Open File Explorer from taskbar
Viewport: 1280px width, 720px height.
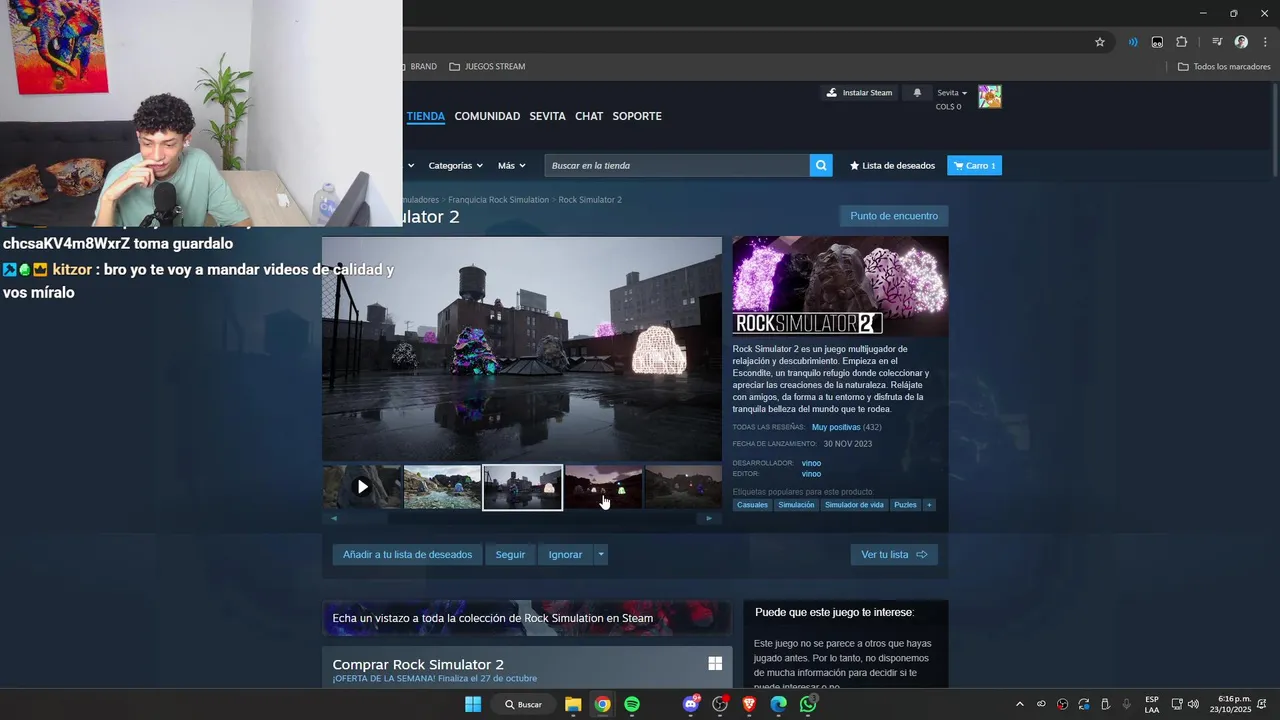click(573, 704)
